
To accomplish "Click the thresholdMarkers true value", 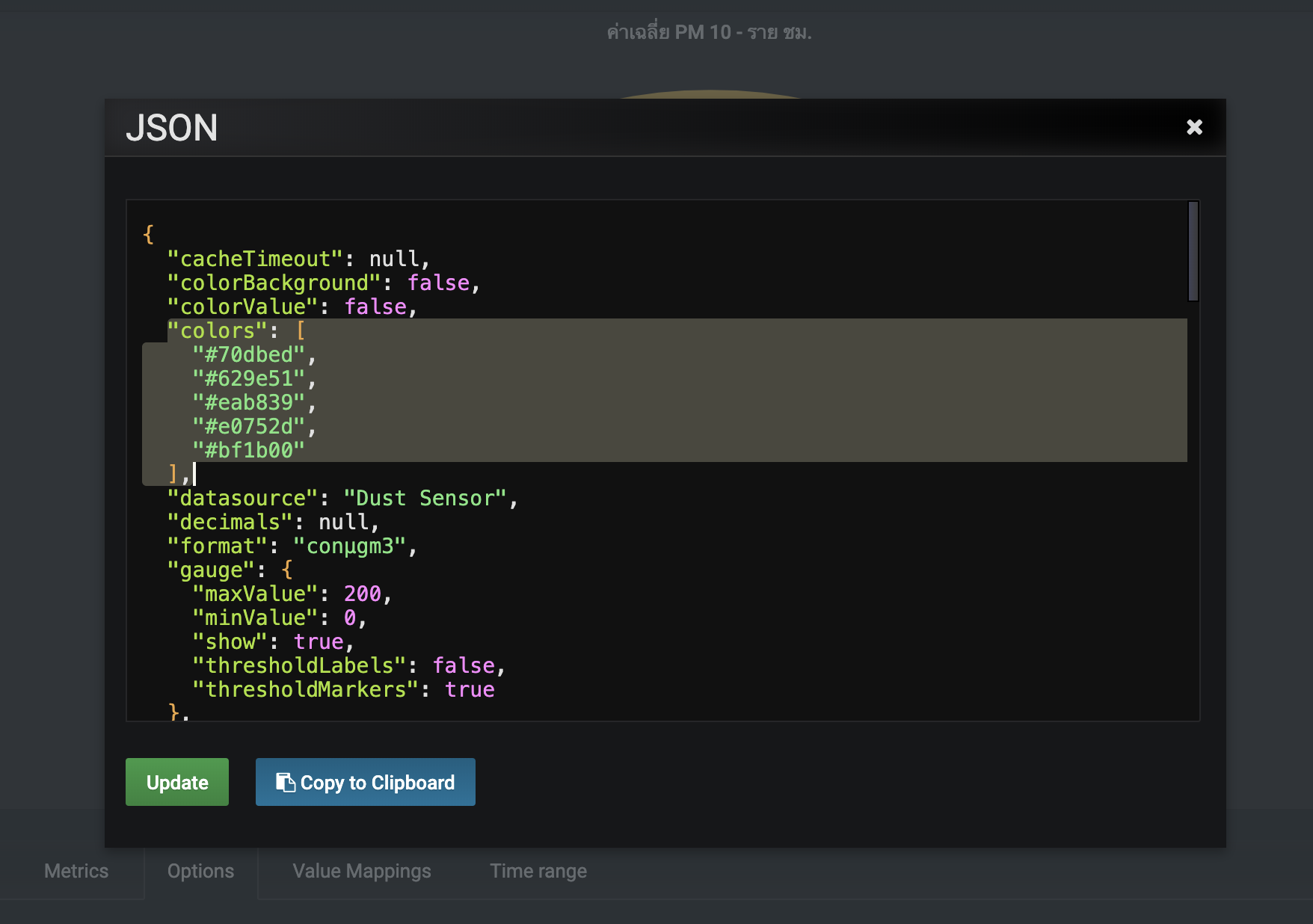I will pos(471,689).
